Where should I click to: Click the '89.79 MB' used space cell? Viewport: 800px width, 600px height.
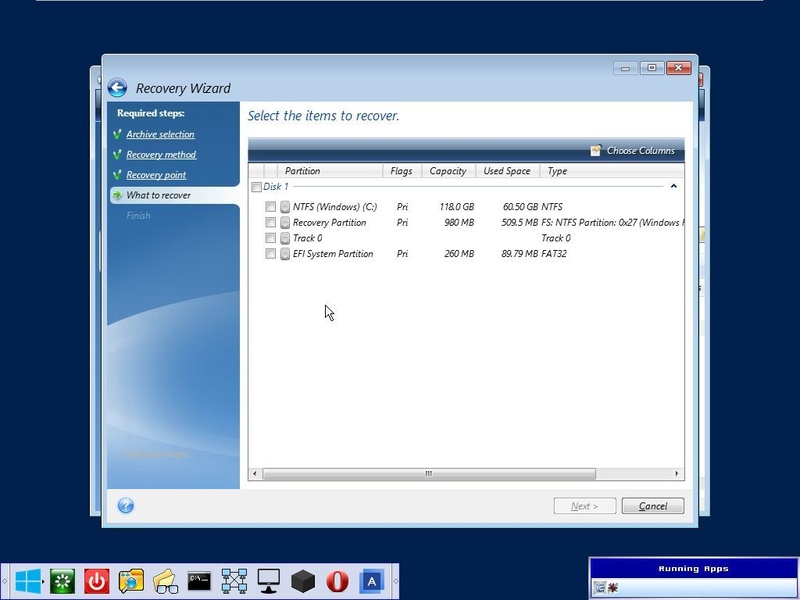click(519, 254)
